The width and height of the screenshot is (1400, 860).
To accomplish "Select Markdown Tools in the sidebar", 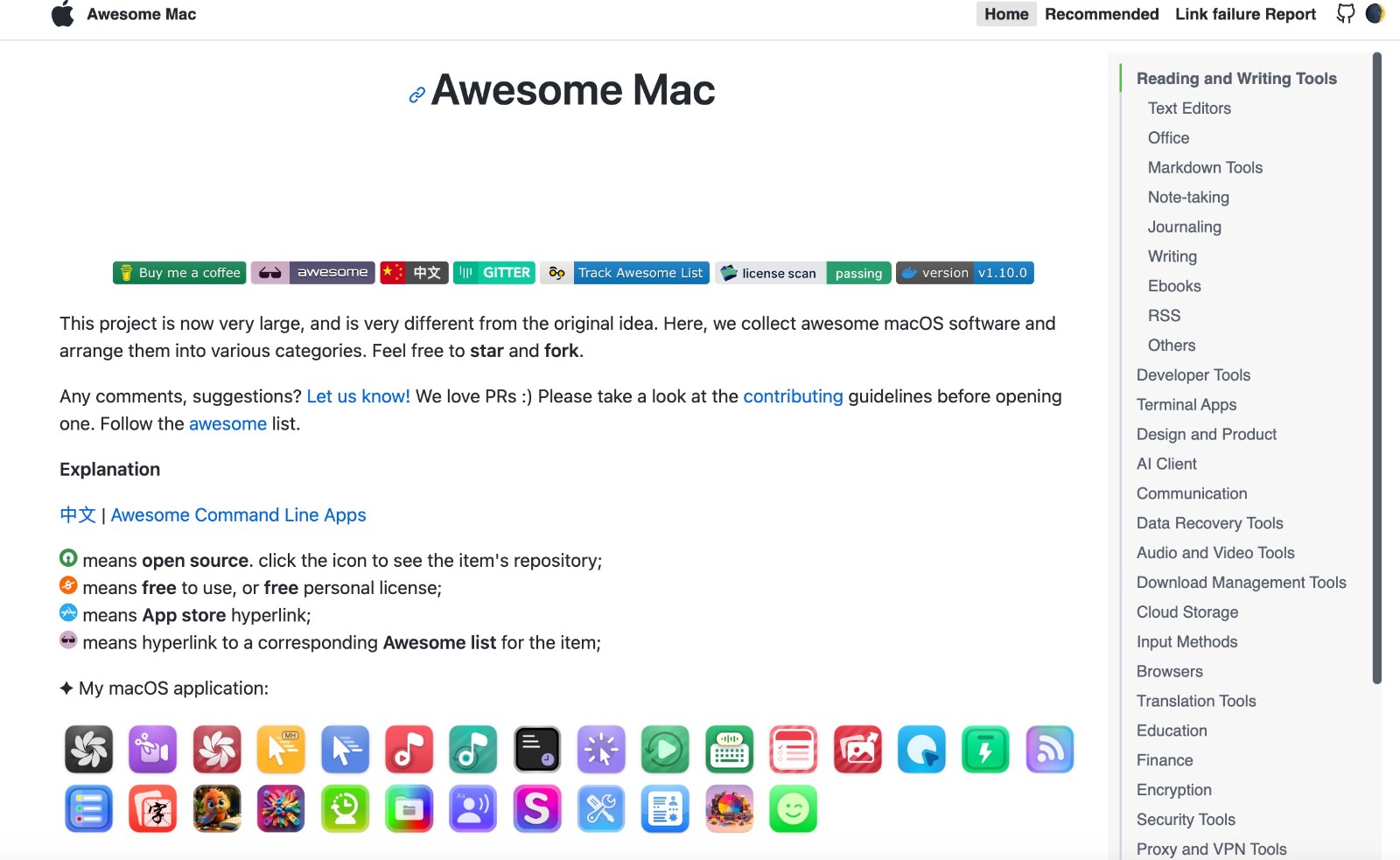I will point(1205,168).
